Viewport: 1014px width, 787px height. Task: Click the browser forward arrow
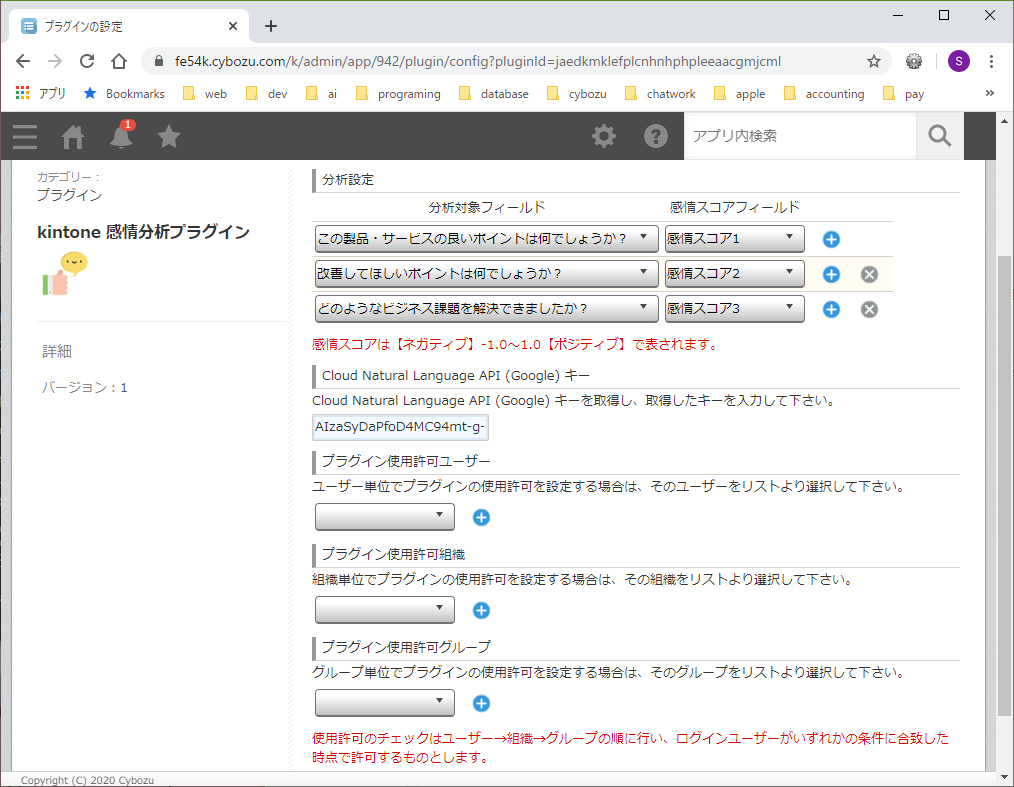click(55, 61)
